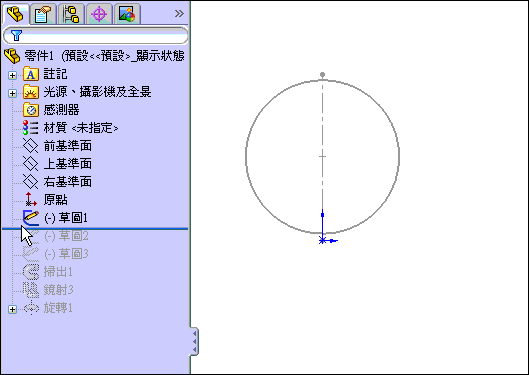Select the suppressed 草圖3 sketch icon
This screenshot has width=529, height=375.
pyautogui.click(x=31, y=254)
